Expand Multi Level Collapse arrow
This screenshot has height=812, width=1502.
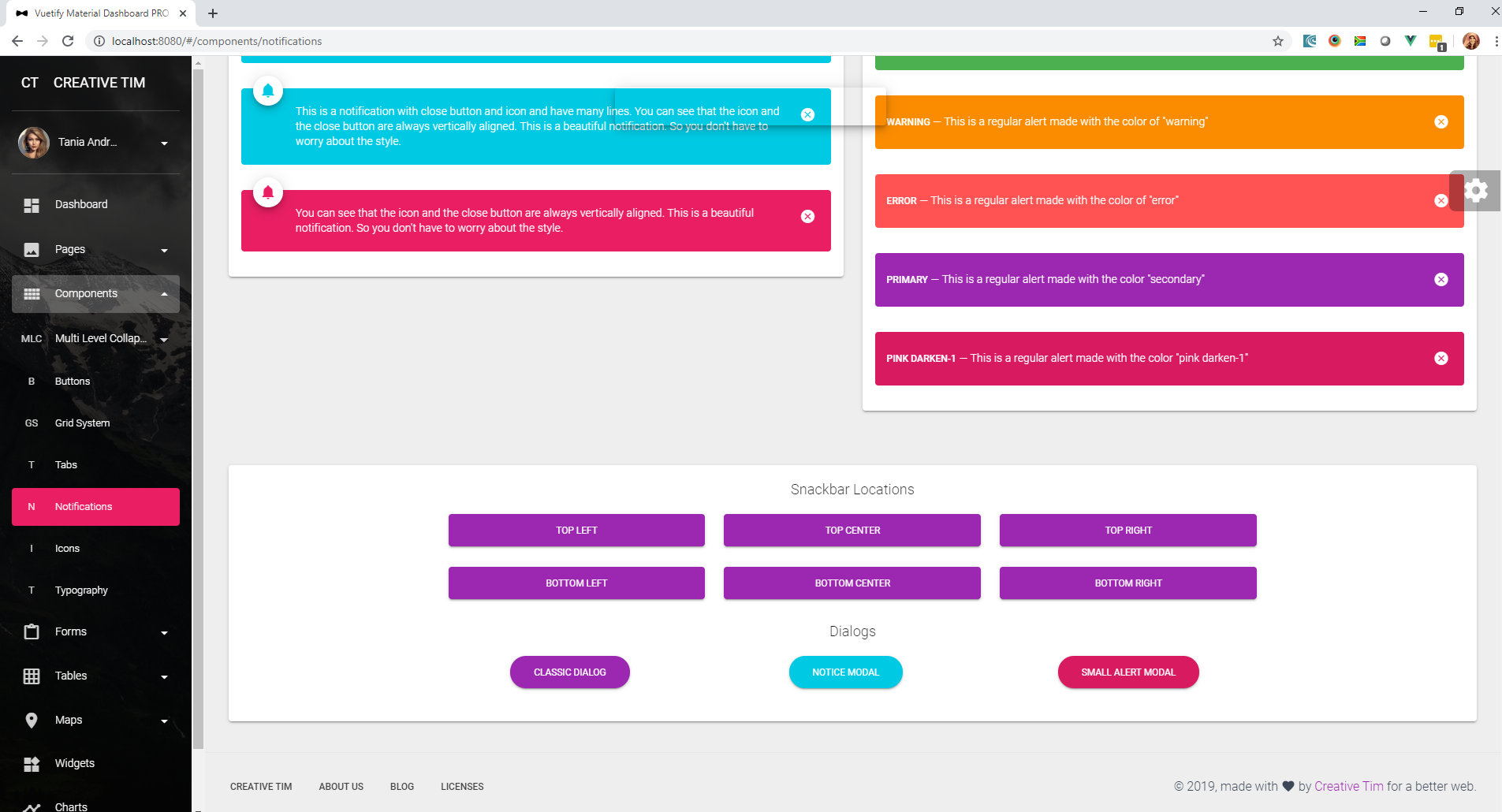tap(164, 340)
